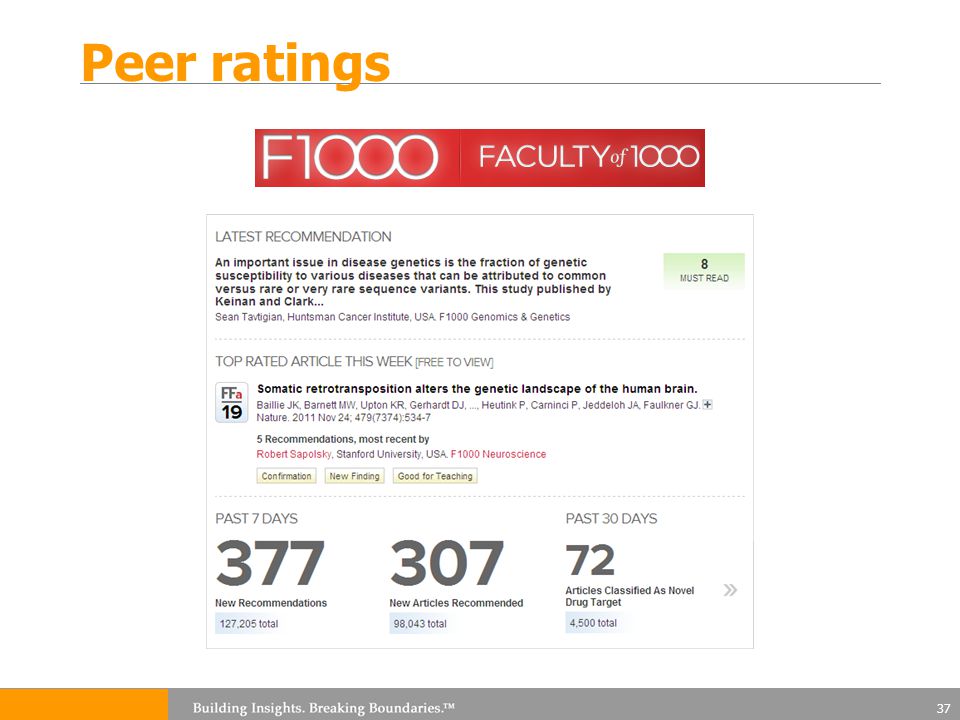
Task: Open latest recommendation on disease genetics text
Action: tap(413, 282)
